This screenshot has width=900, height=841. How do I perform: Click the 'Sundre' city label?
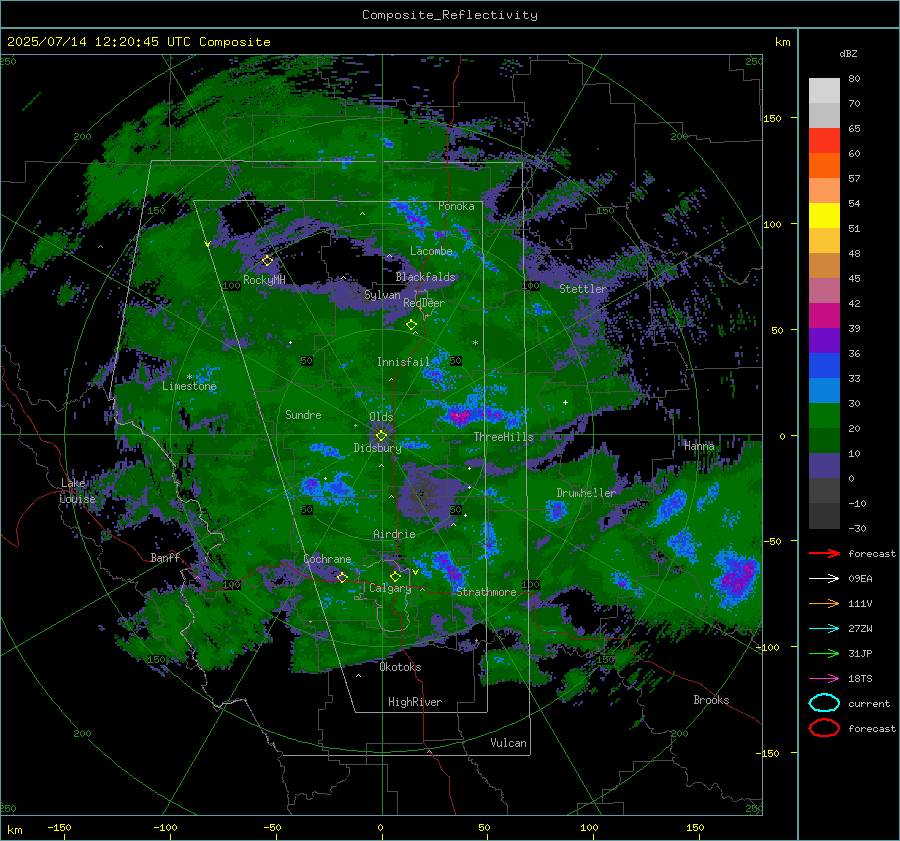(x=303, y=414)
